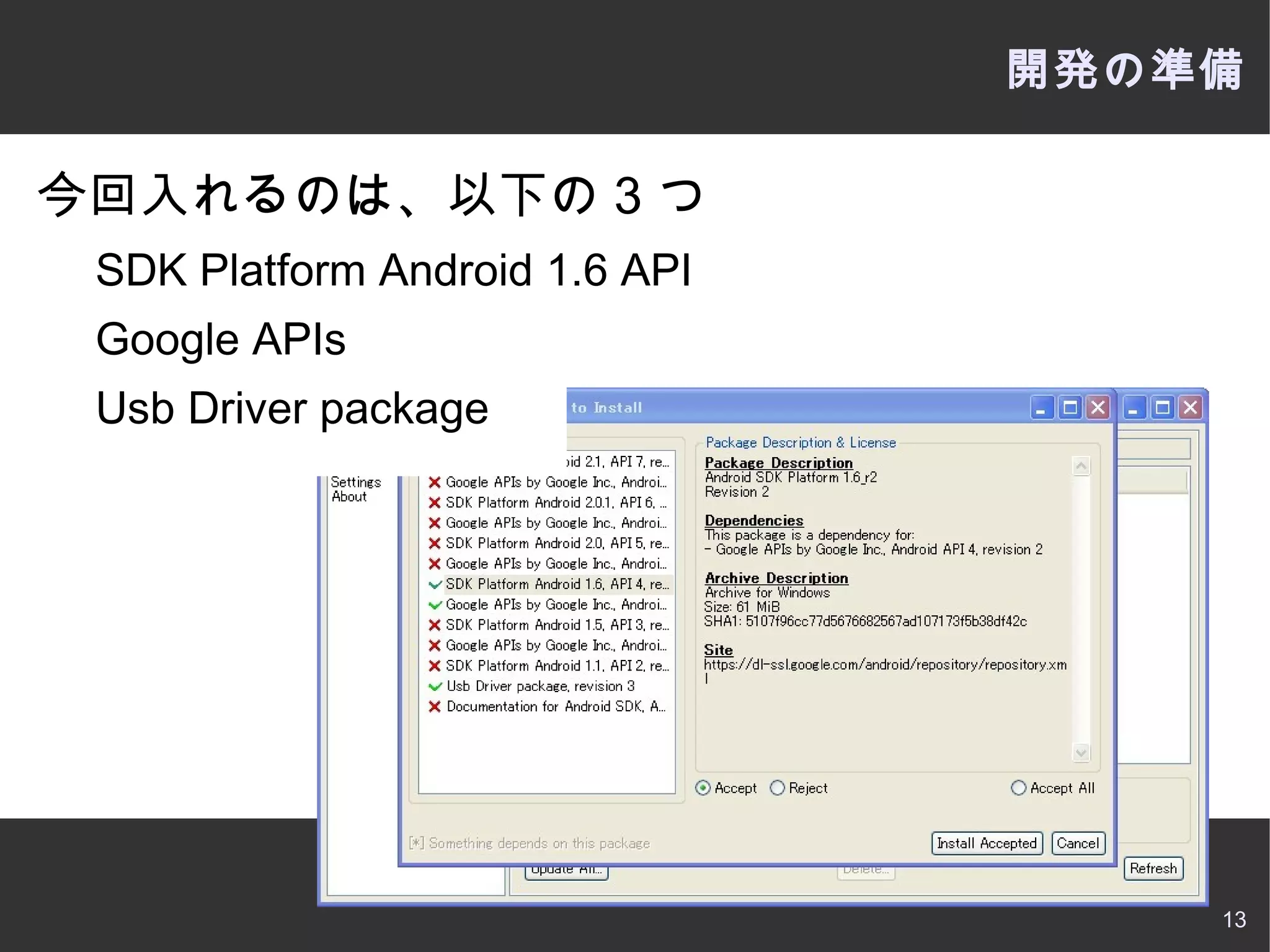Click green check beside Usb Driver package
The image size is (1270, 952).
[435, 687]
